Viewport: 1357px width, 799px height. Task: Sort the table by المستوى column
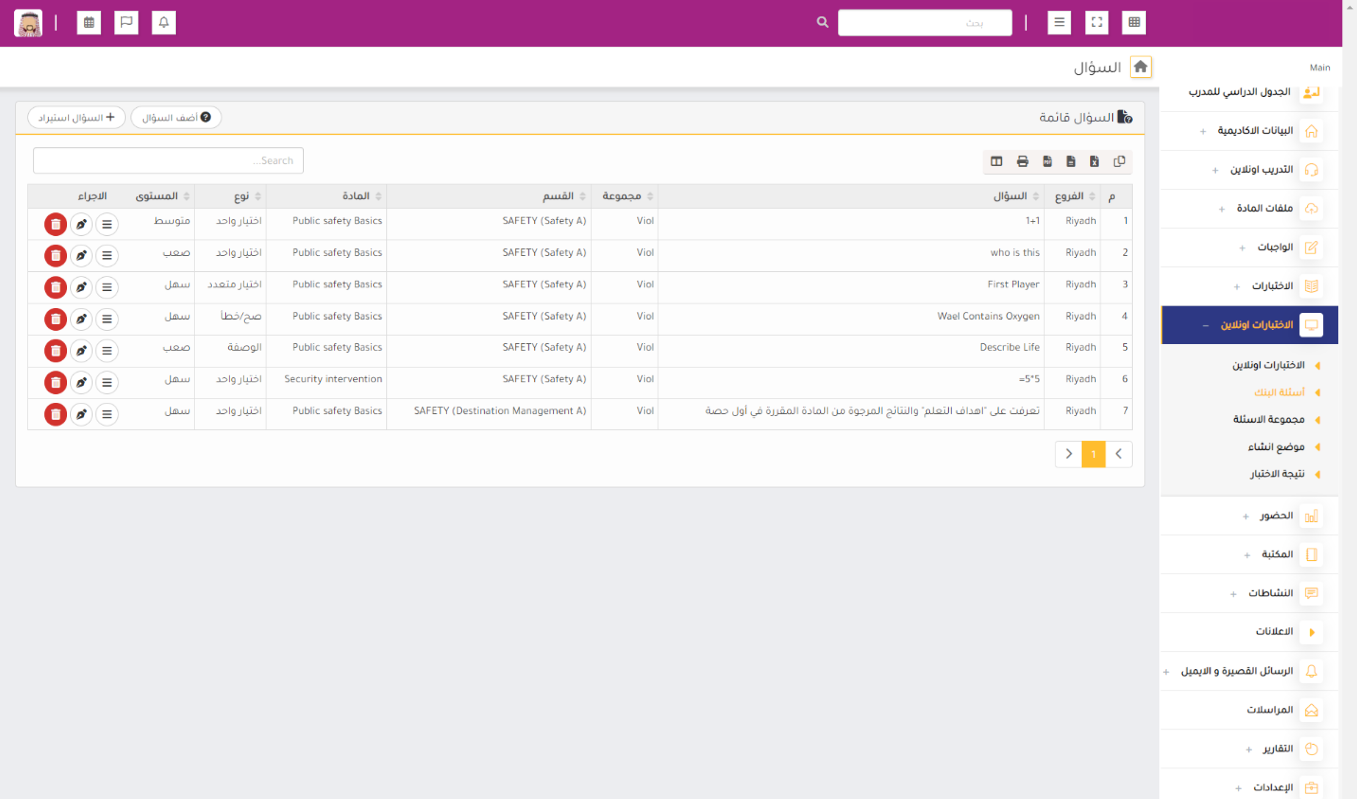click(156, 196)
